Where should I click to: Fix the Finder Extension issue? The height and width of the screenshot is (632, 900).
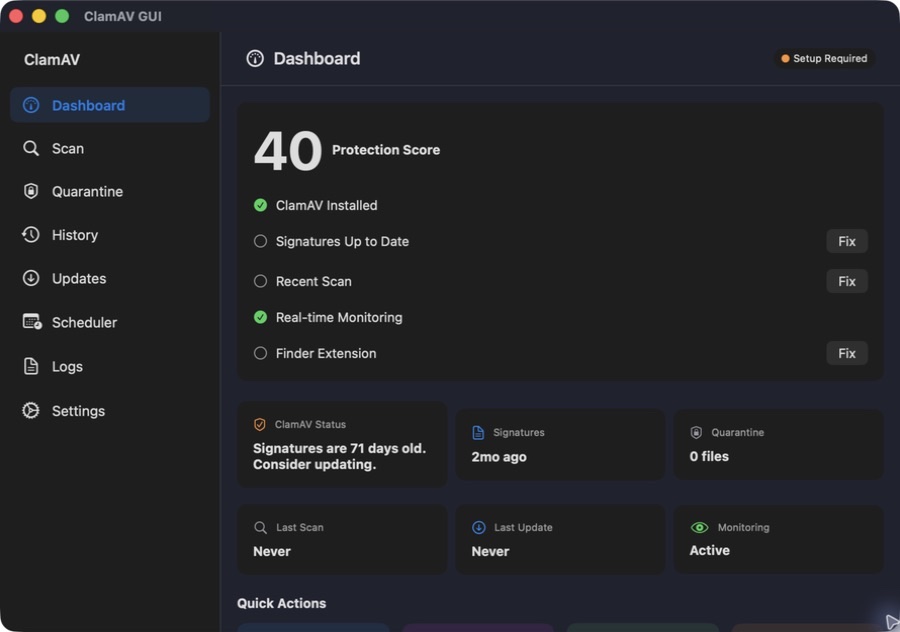(x=847, y=353)
